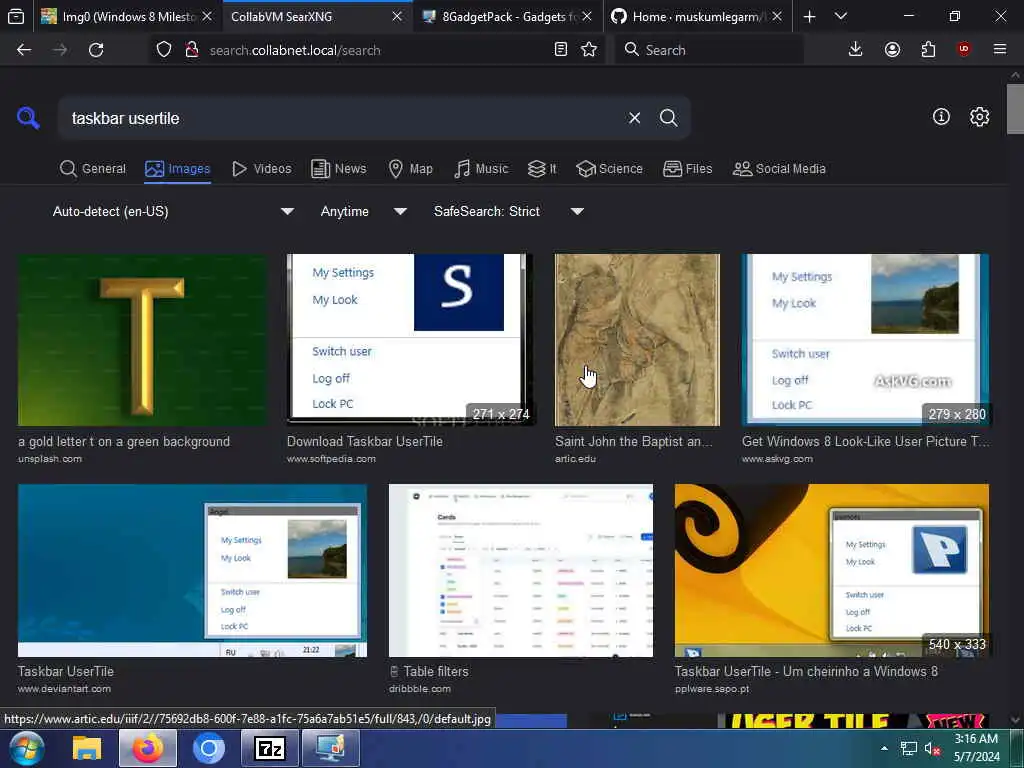1024x768 pixels.
Task: Click the uBlock Origin extension icon
Action: [x=964, y=50]
